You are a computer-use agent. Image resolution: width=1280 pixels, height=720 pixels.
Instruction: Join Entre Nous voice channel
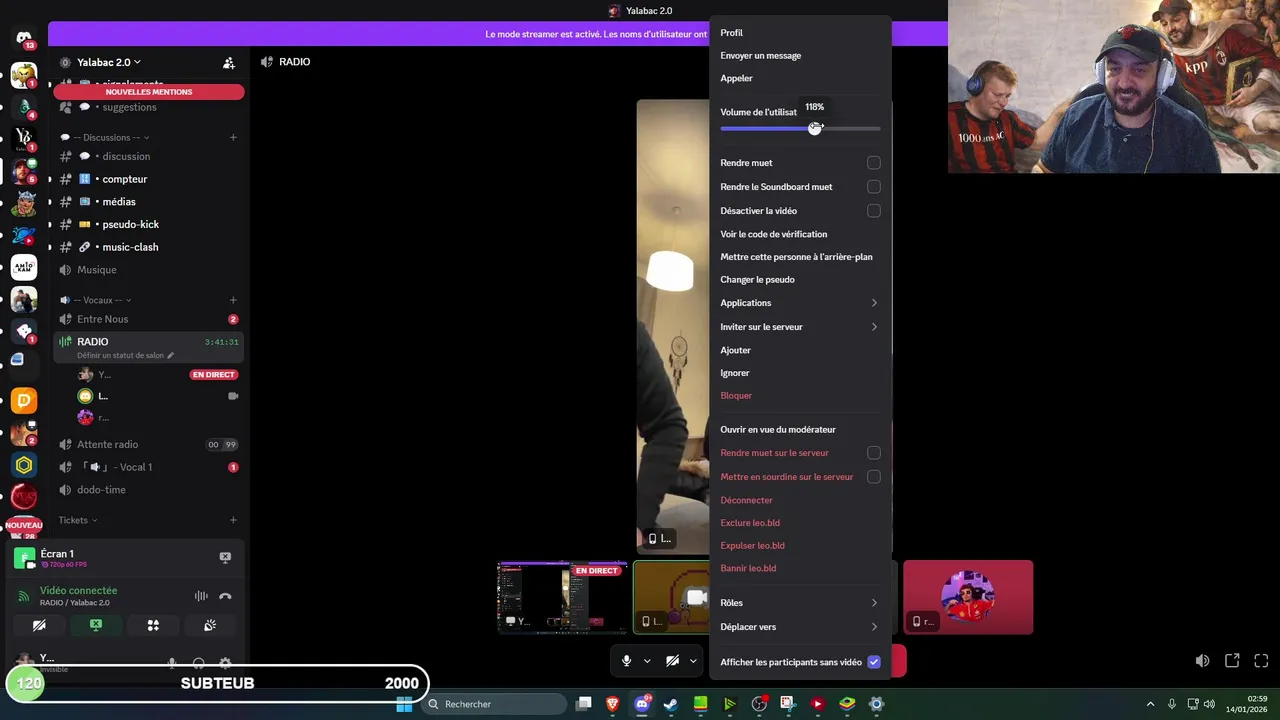click(x=148, y=319)
